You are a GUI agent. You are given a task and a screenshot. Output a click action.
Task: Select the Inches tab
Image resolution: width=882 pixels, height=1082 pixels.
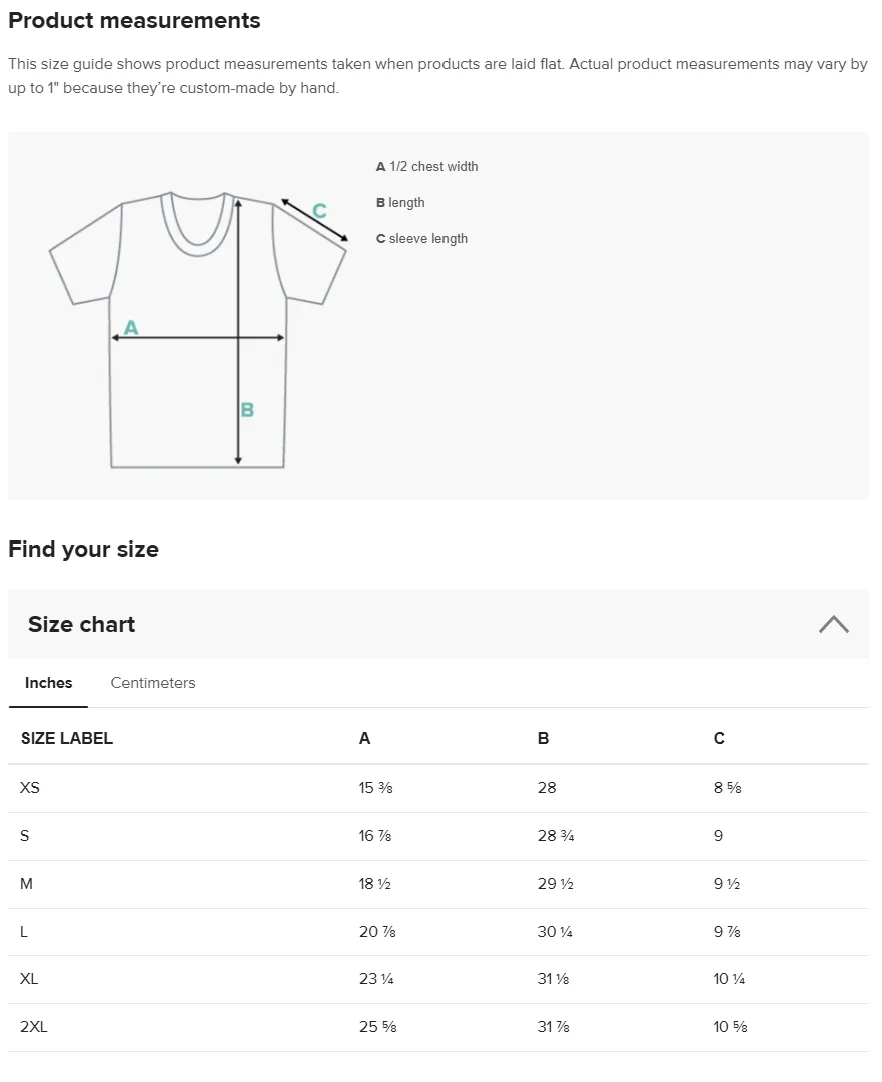click(48, 682)
